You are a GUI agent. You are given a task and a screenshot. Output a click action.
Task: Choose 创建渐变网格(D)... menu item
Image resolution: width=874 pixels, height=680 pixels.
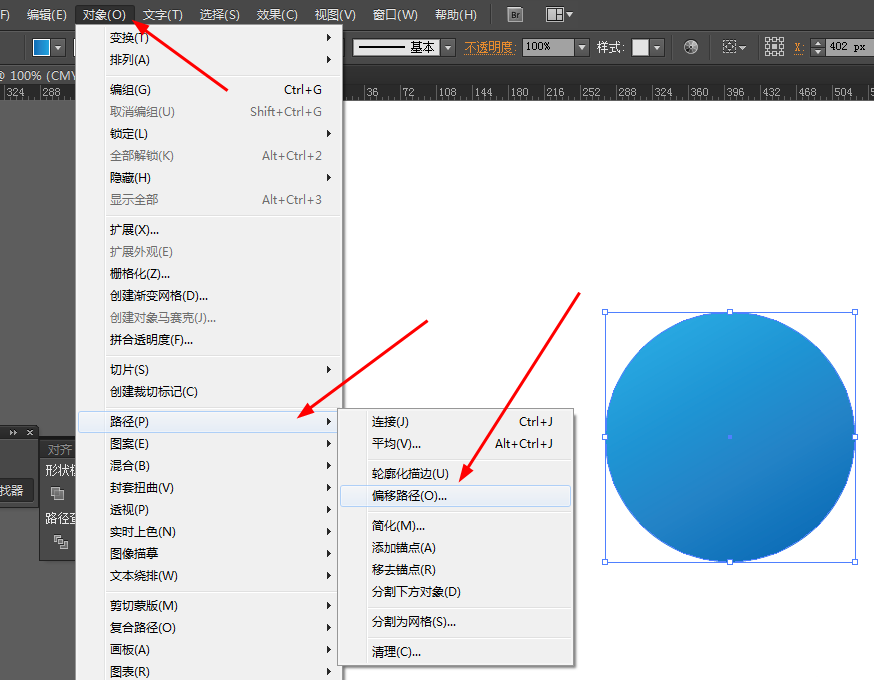[x=209, y=296]
